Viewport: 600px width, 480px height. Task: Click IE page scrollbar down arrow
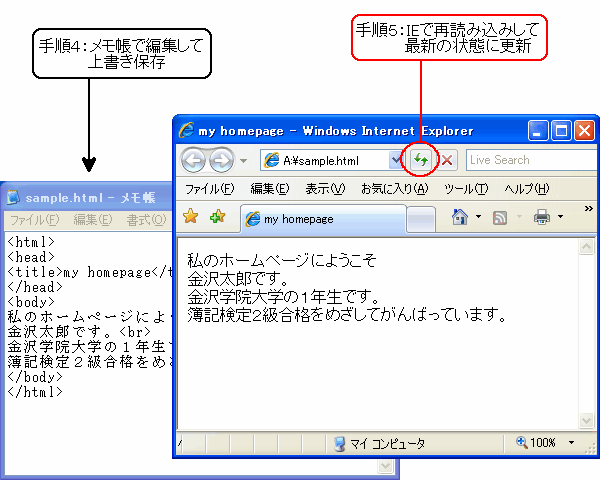(x=586, y=421)
